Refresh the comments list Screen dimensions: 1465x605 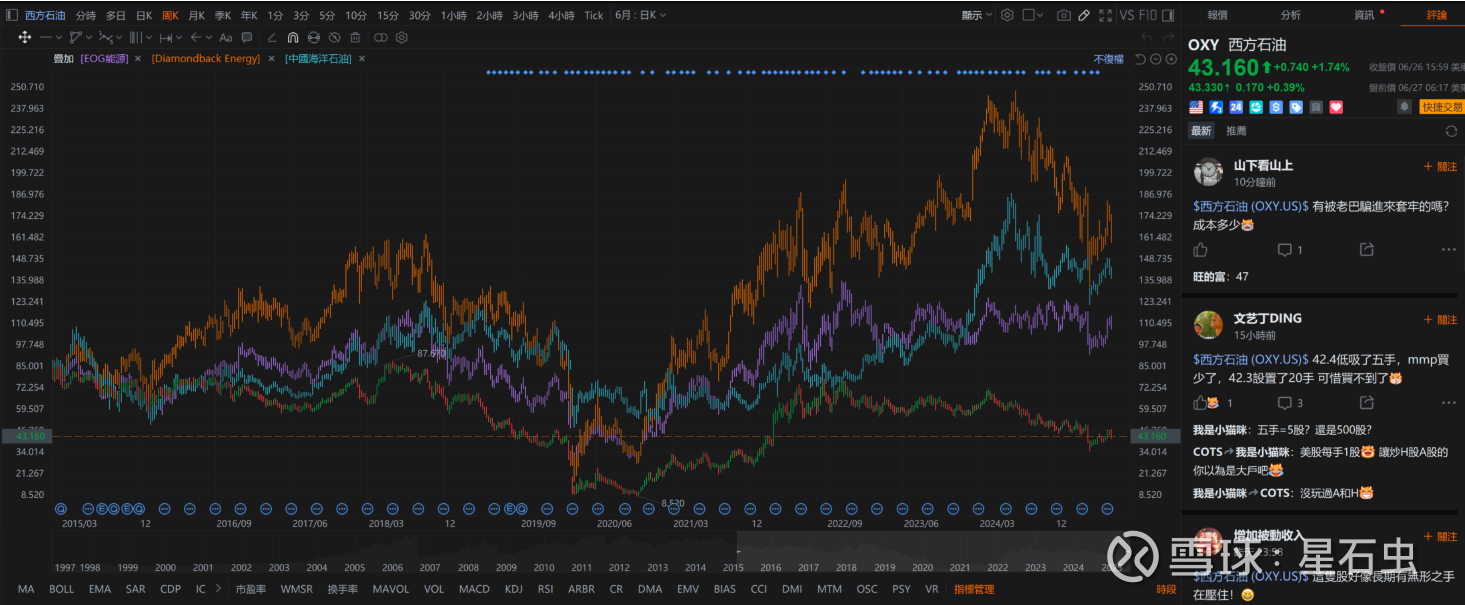(1451, 131)
